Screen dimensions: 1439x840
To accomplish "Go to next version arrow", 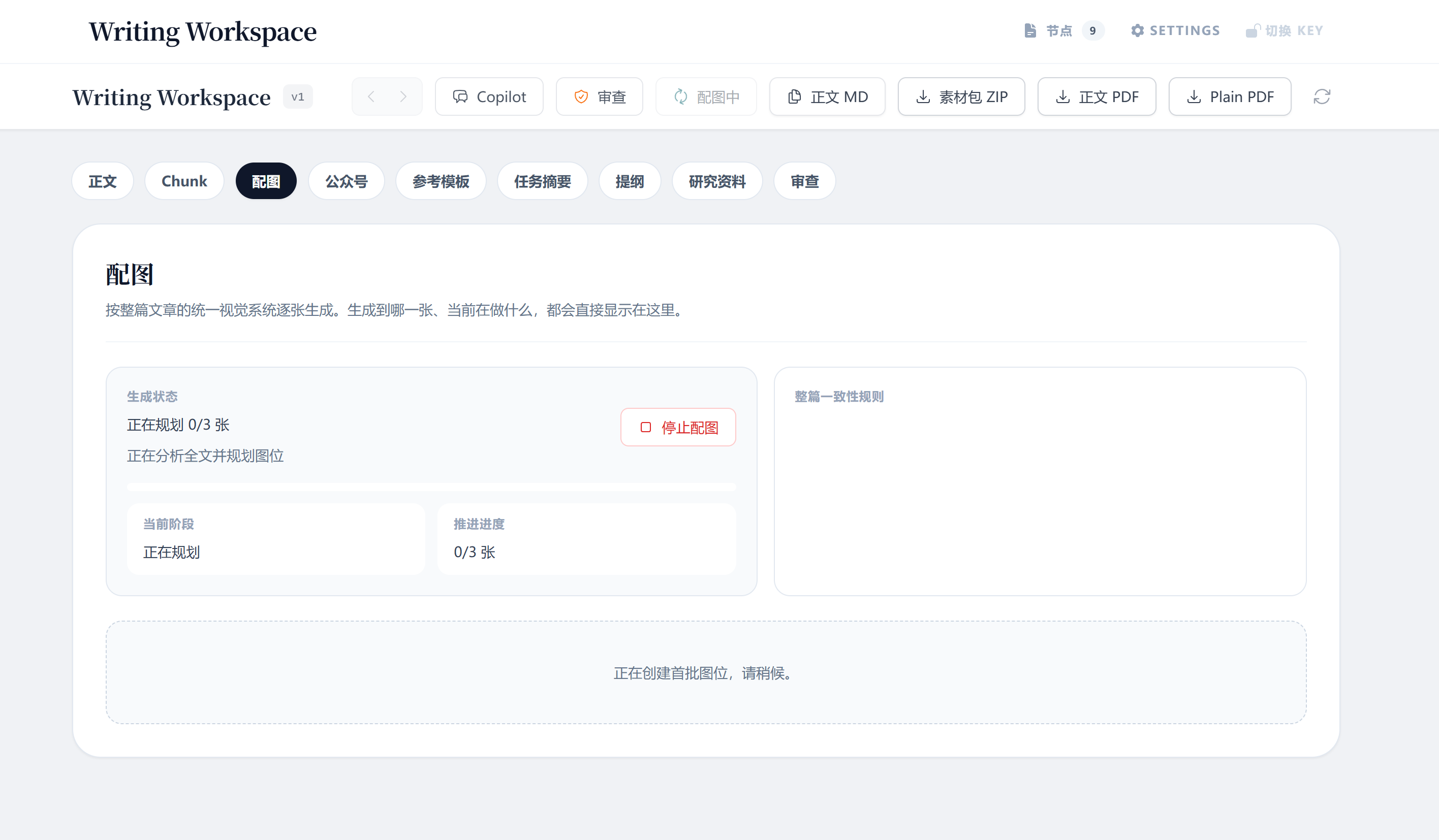I will pyautogui.click(x=403, y=97).
